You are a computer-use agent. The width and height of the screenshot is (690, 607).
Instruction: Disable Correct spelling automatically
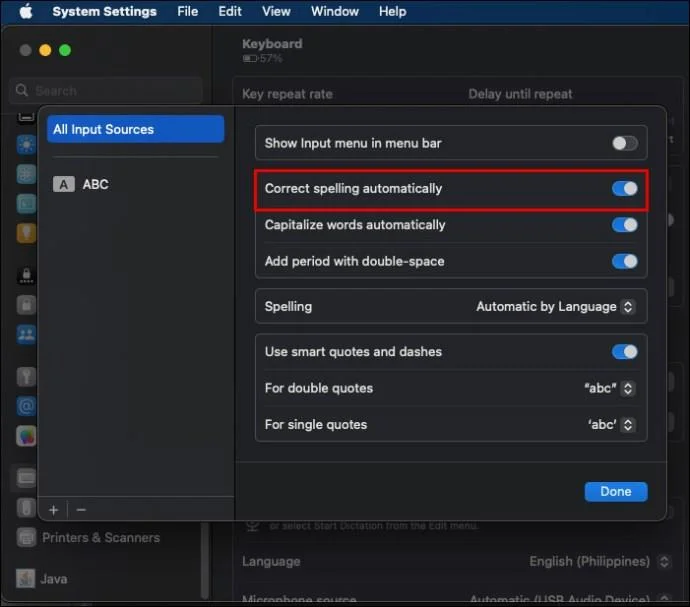[624, 188]
